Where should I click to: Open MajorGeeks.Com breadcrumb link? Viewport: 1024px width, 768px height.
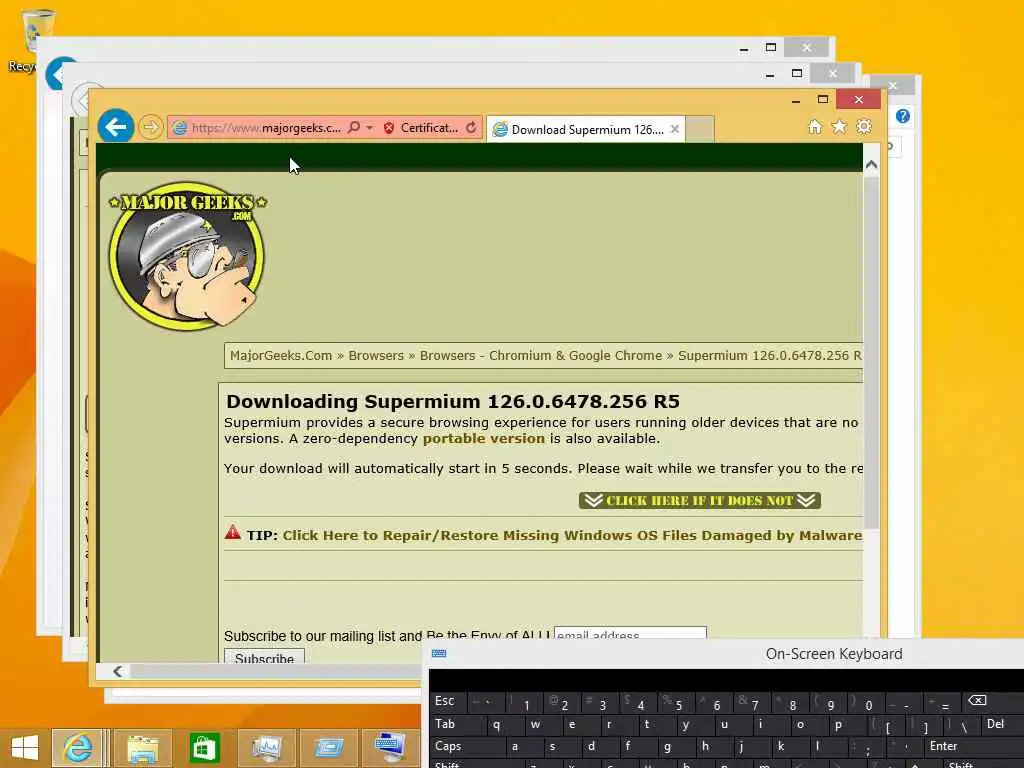click(281, 356)
